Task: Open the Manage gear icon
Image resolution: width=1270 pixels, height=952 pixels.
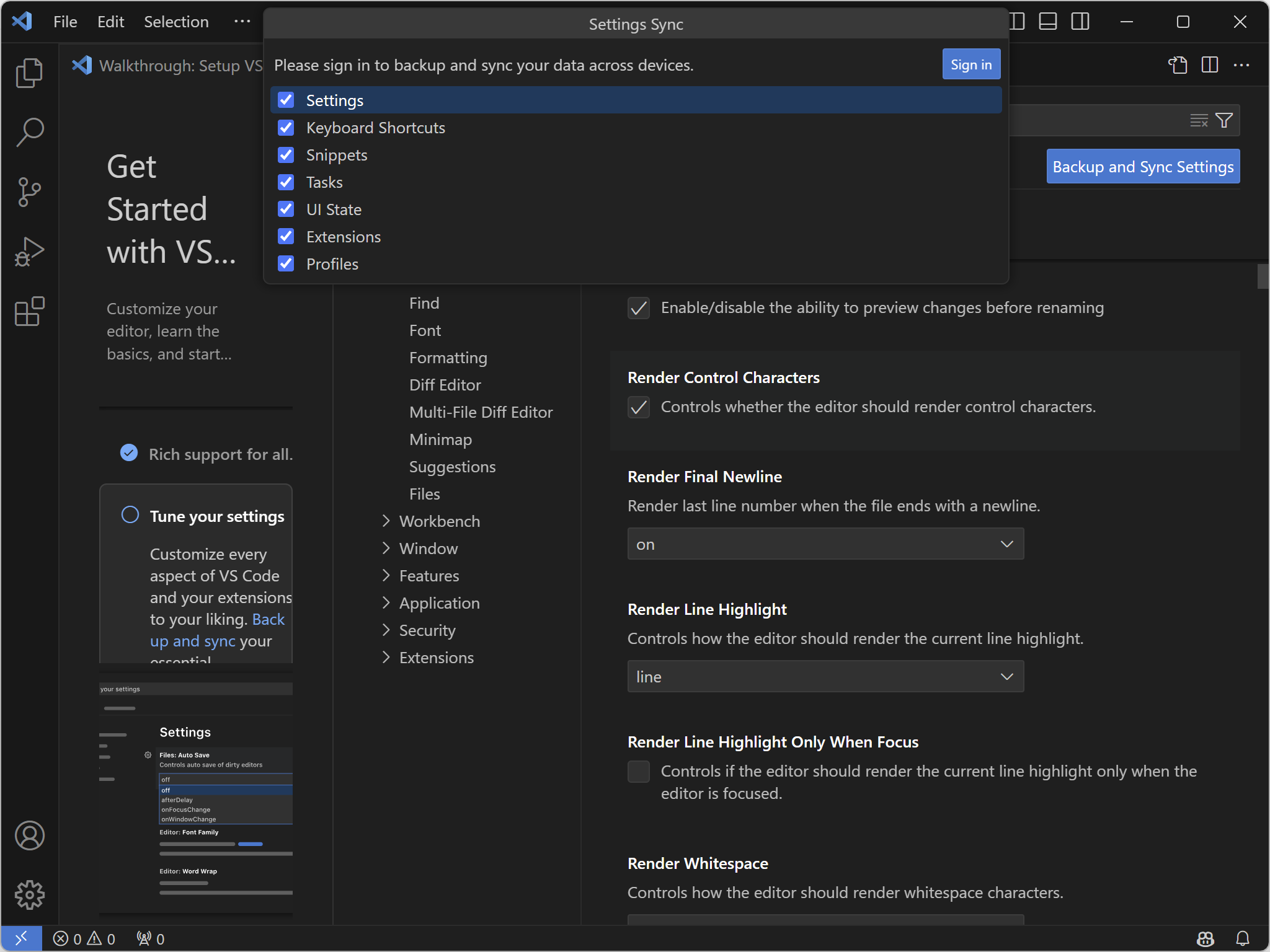Action: point(29,895)
